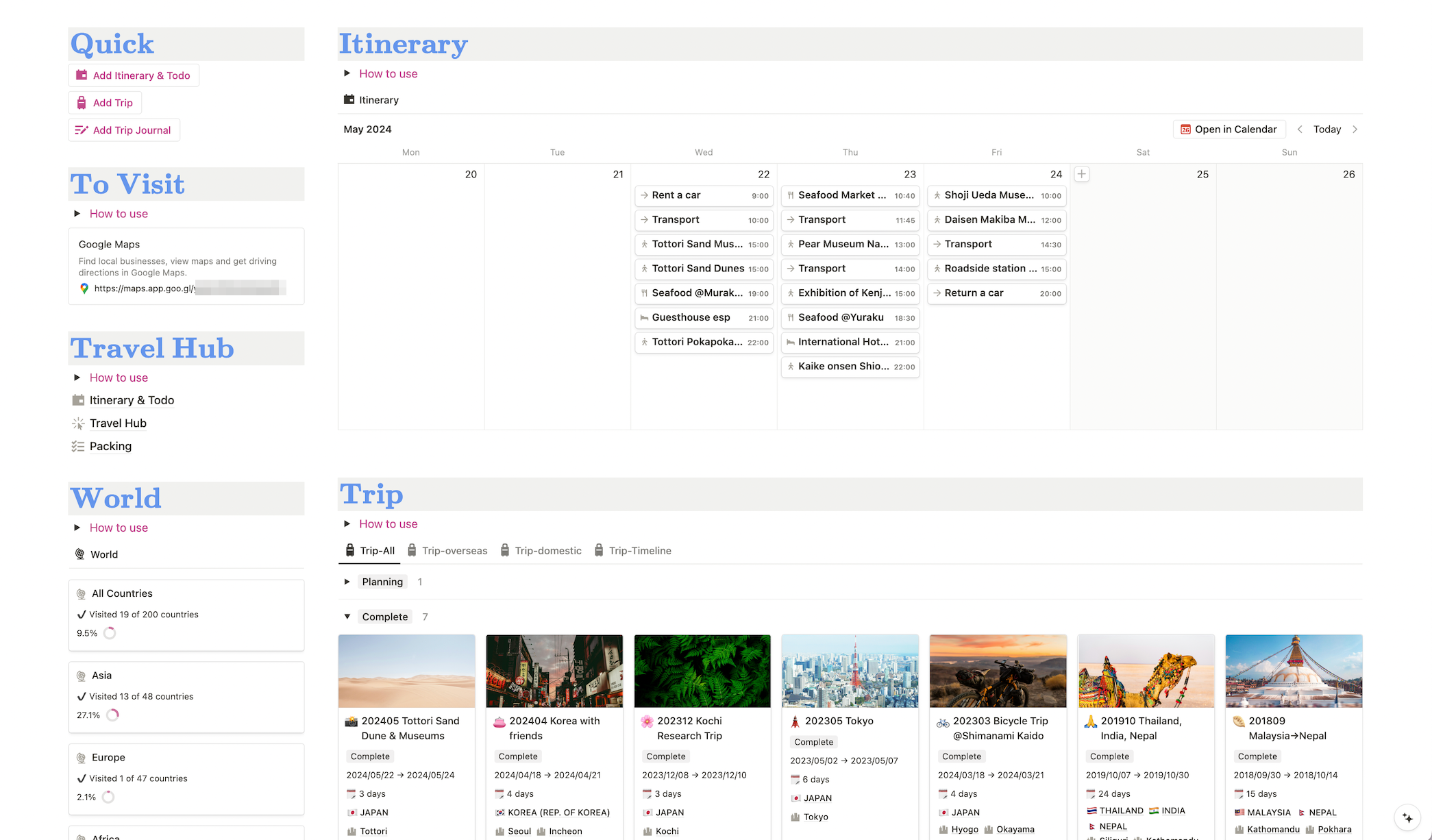
Task: Click Asia 27.1% progress ring
Action: (112, 715)
